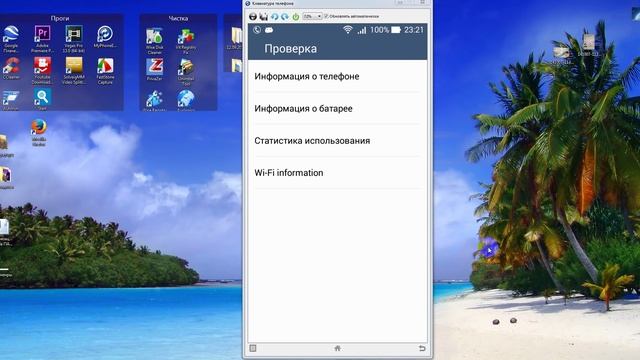Screen dimensions: 640x360
Task: Open the MyPhoneExplorer desktop shortcut
Action: [x=105, y=37]
